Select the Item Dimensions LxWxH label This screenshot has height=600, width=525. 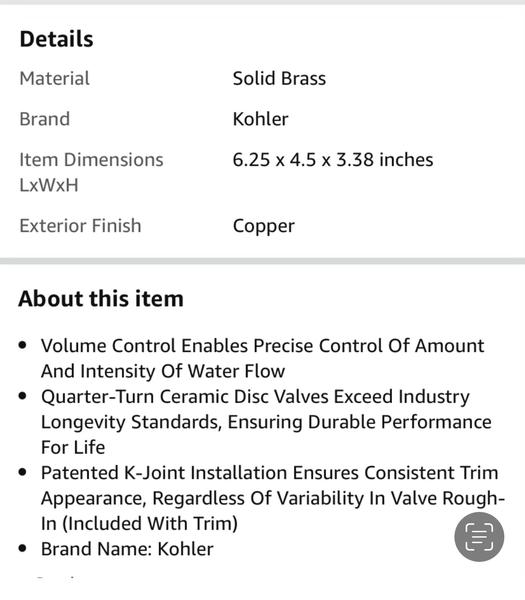pyautogui.click(x=91, y=172)
